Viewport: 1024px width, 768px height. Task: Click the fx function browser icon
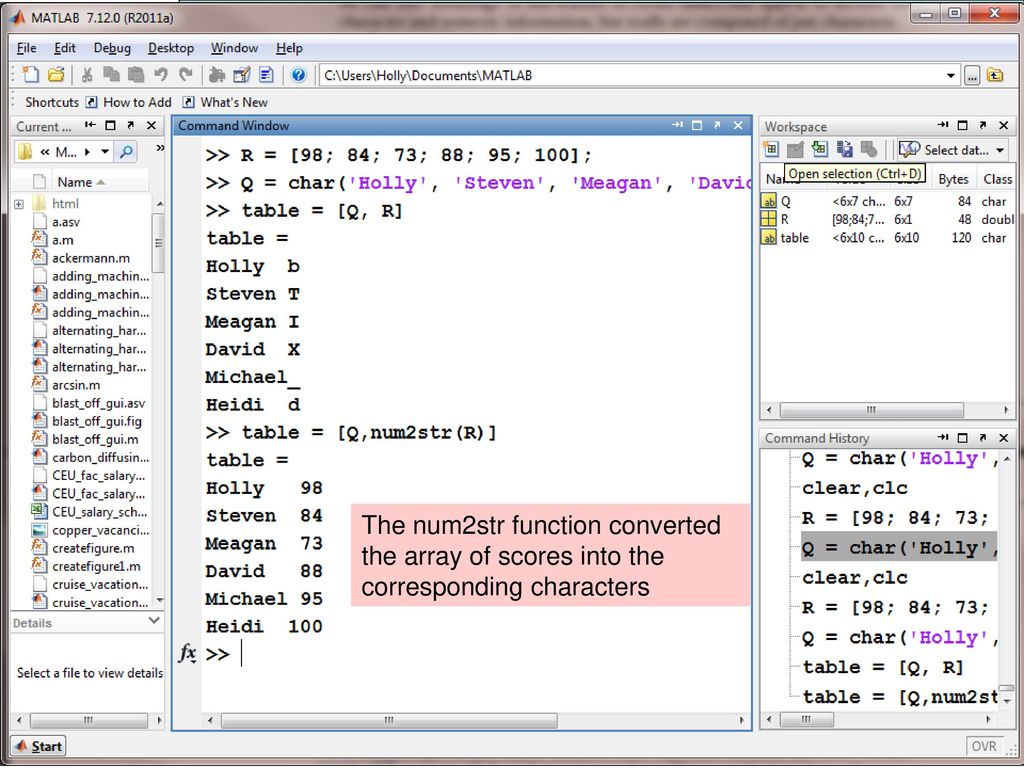[x=187, y=652]
